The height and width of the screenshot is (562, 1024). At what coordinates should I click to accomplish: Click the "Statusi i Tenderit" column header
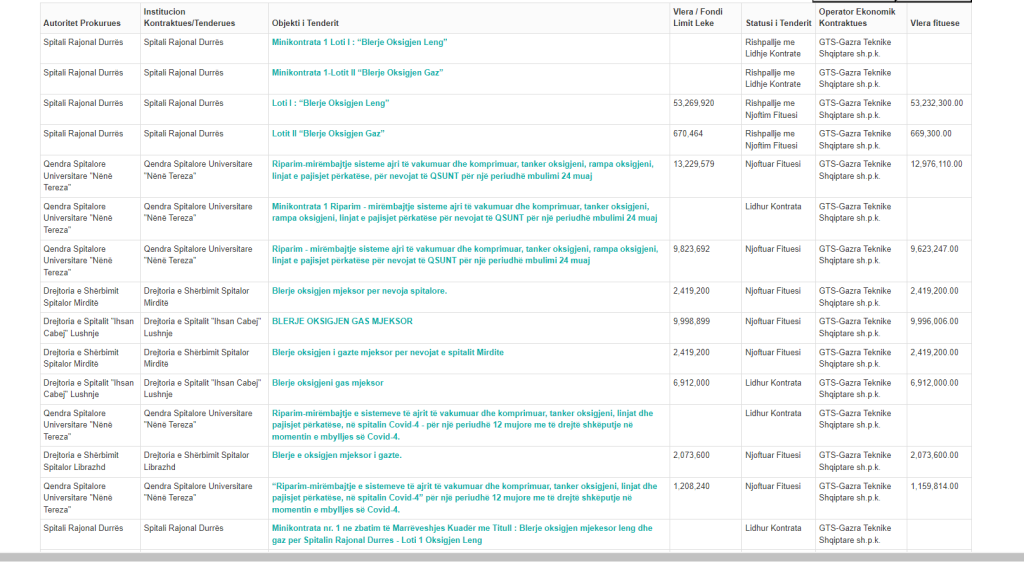point(778,22)
